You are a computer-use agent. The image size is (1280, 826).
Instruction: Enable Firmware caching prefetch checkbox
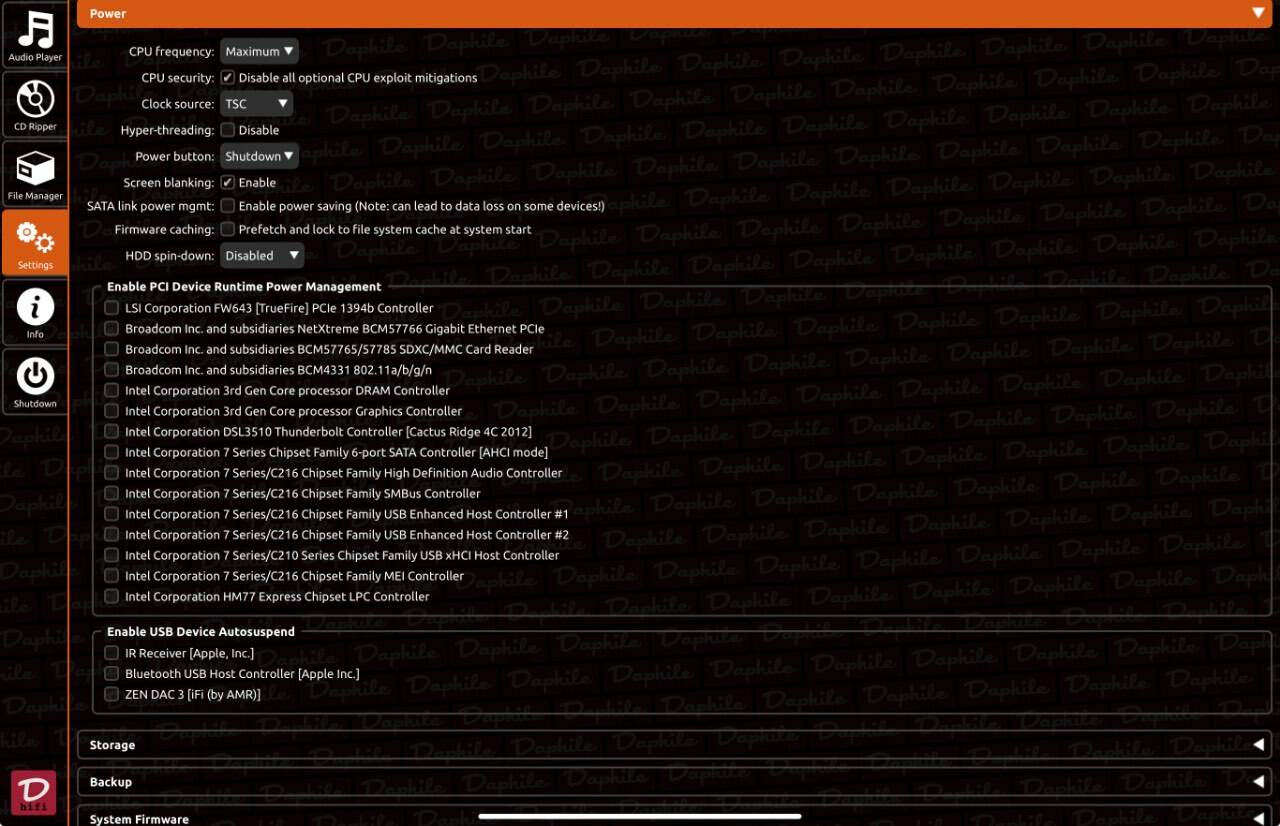(228, 229)
